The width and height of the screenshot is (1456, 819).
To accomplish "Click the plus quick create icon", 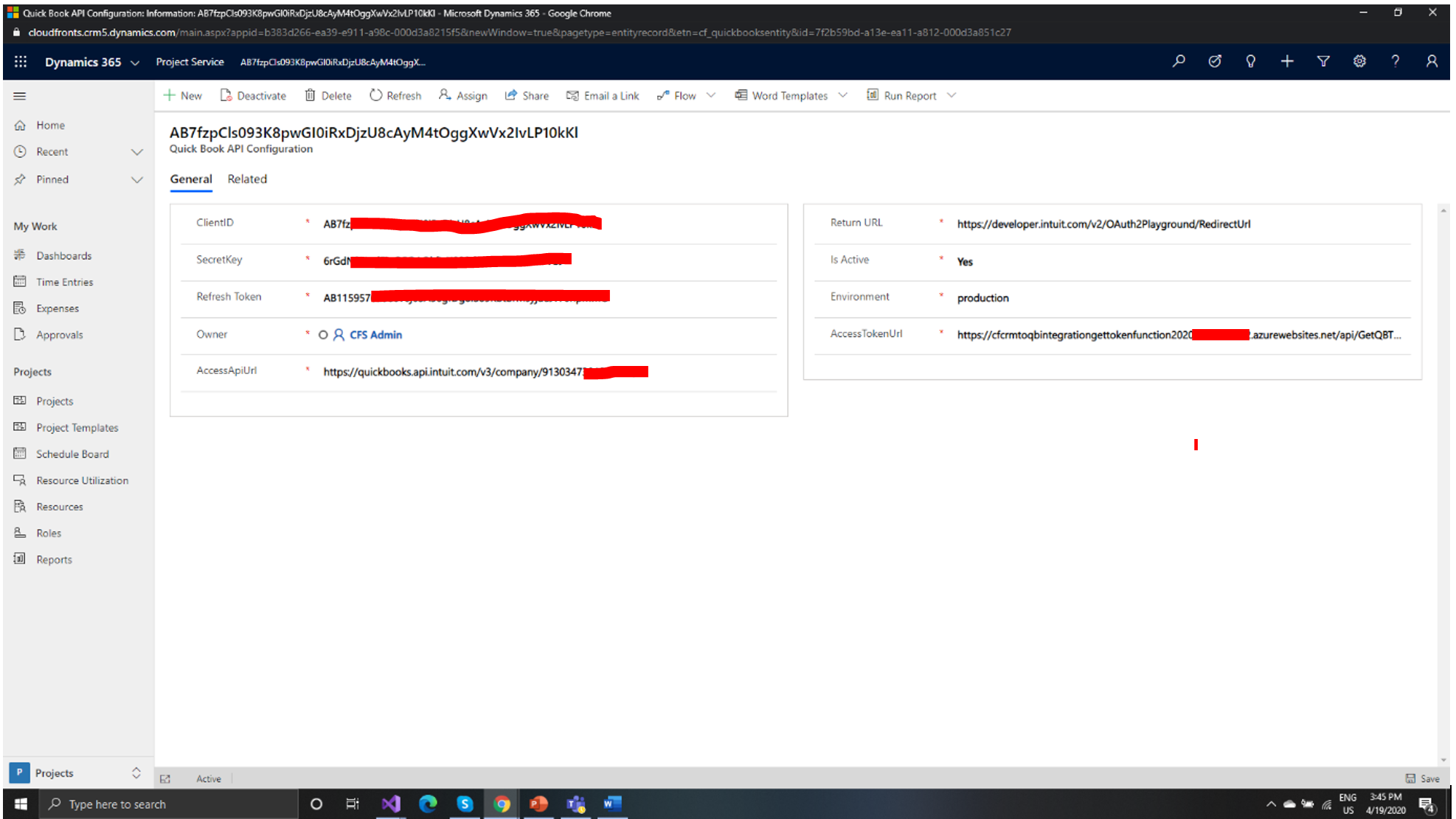I will click(1287, 61).
